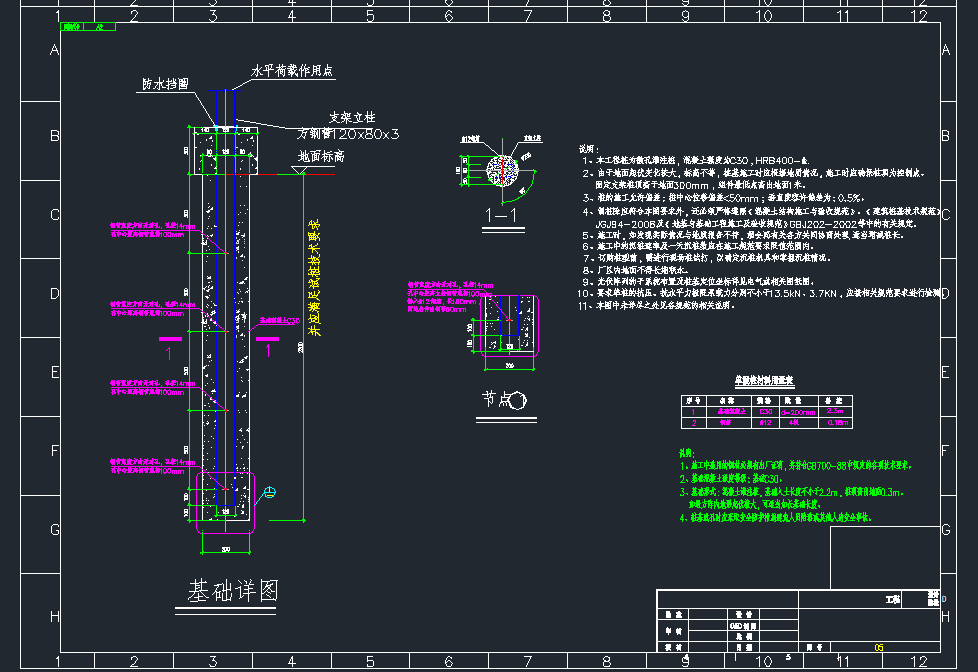
Task: Select the 水平荷载作用点 leader text
Action: click(x=292, y=72)
